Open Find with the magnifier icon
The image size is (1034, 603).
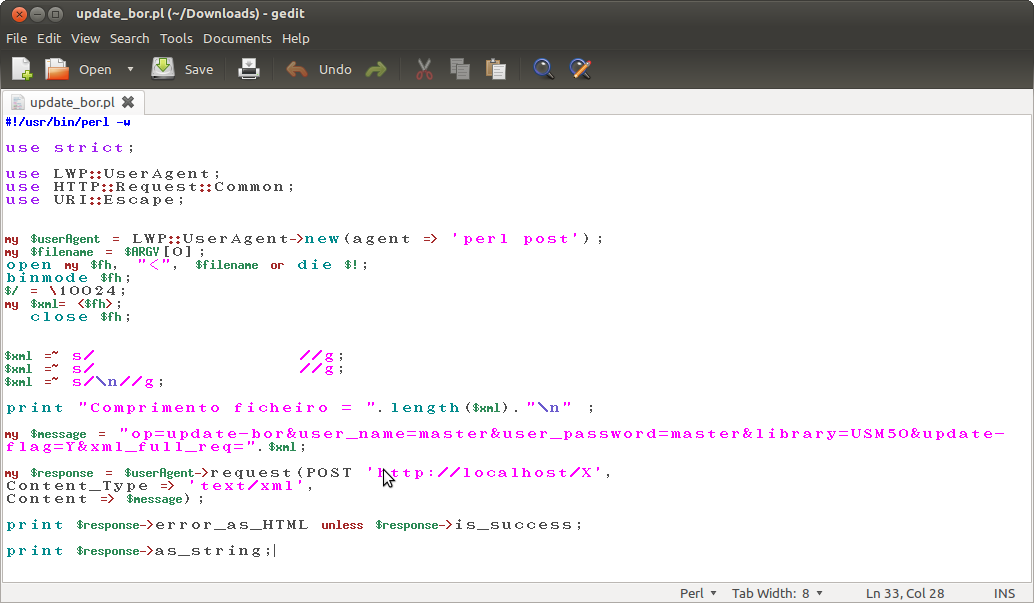point(543,69)
